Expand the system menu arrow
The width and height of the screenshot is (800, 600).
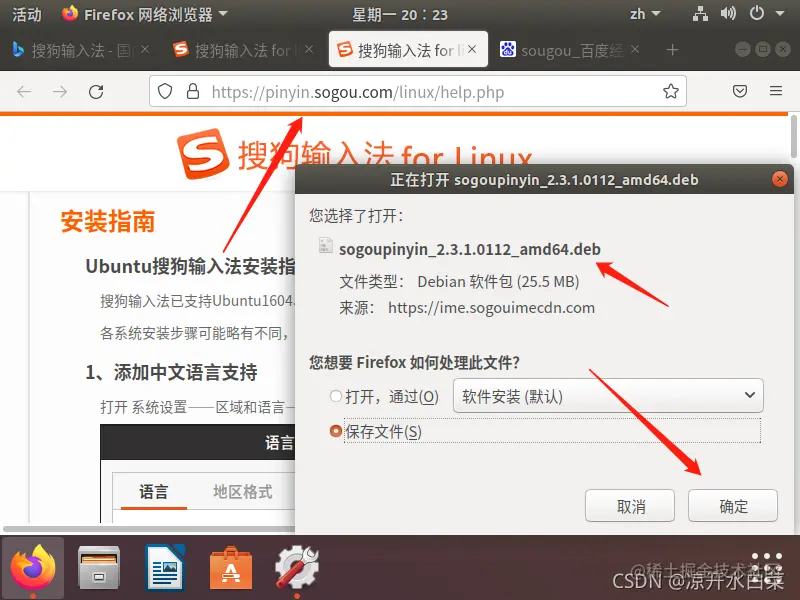click(x=780, y=14)
